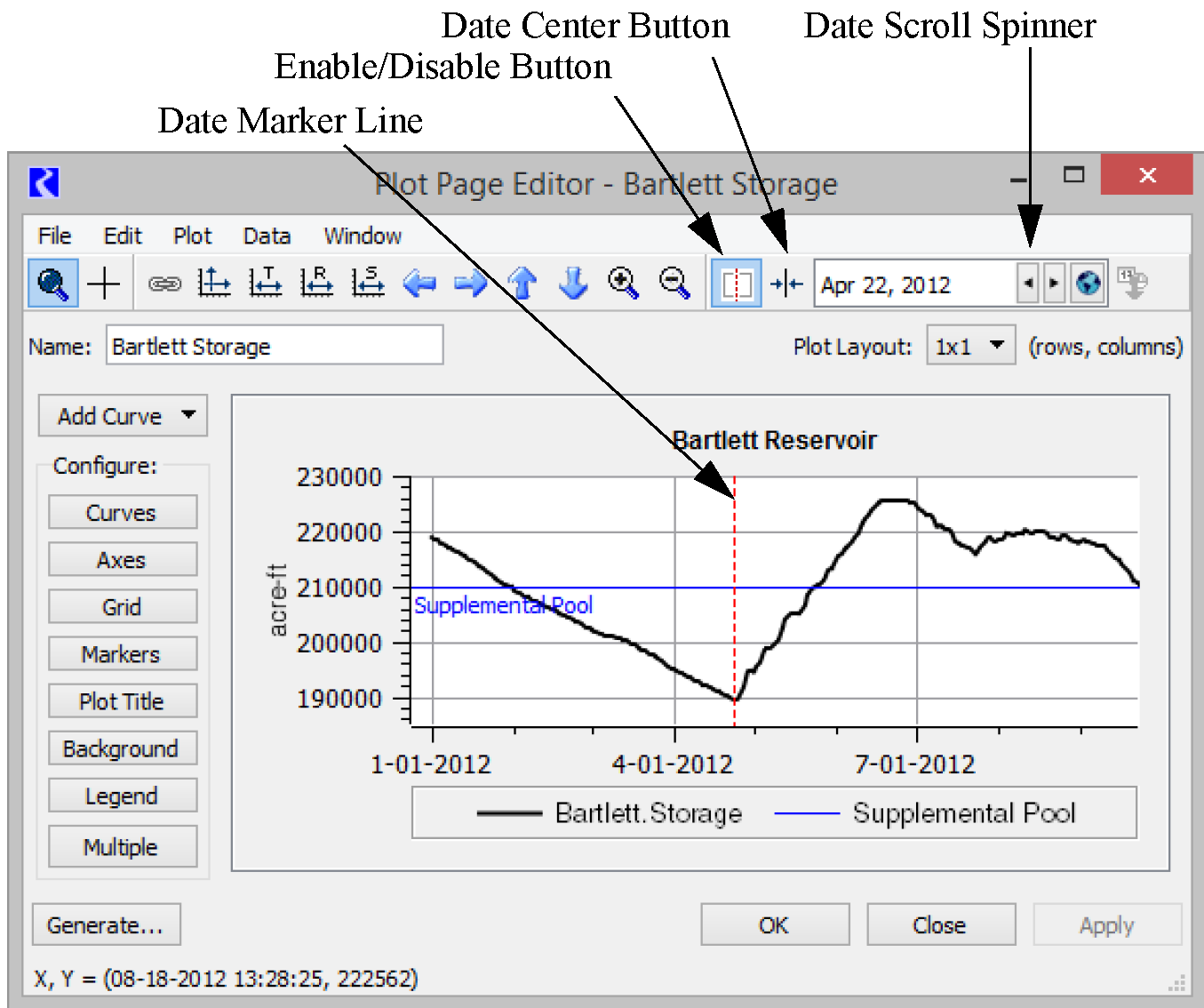Open the Add Curve dropdown
This screenshot has width=1204, height=1008.
click(123, 416)
